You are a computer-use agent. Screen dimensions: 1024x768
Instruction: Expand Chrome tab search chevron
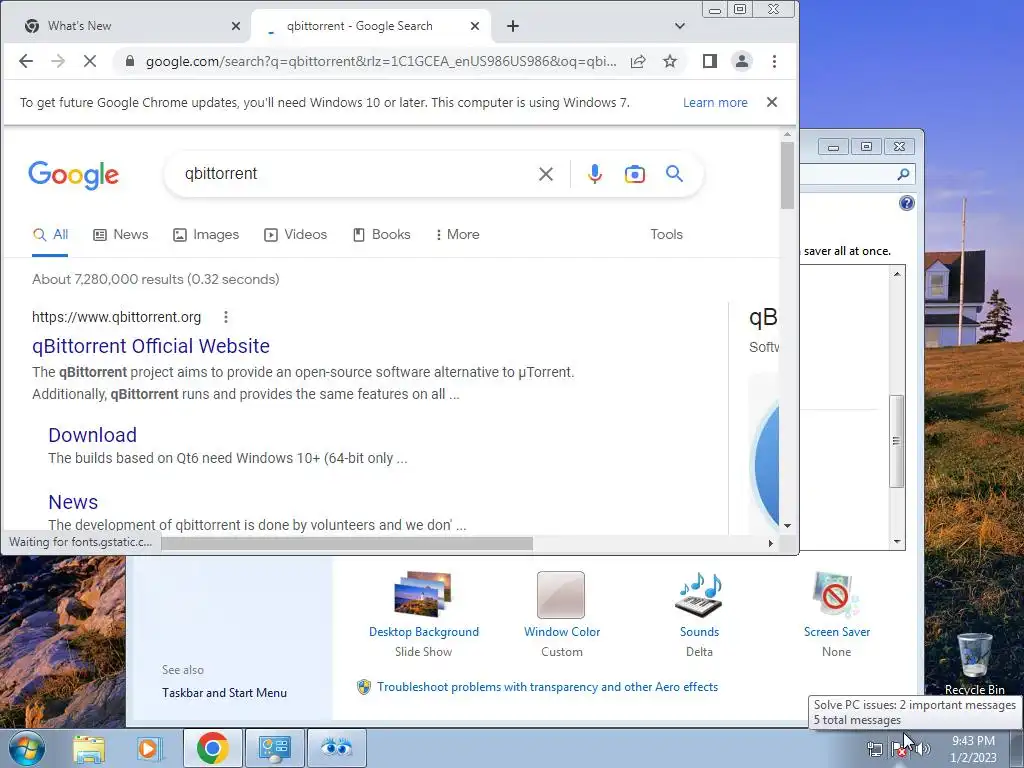pyautogui.click(x=680, y=26)
